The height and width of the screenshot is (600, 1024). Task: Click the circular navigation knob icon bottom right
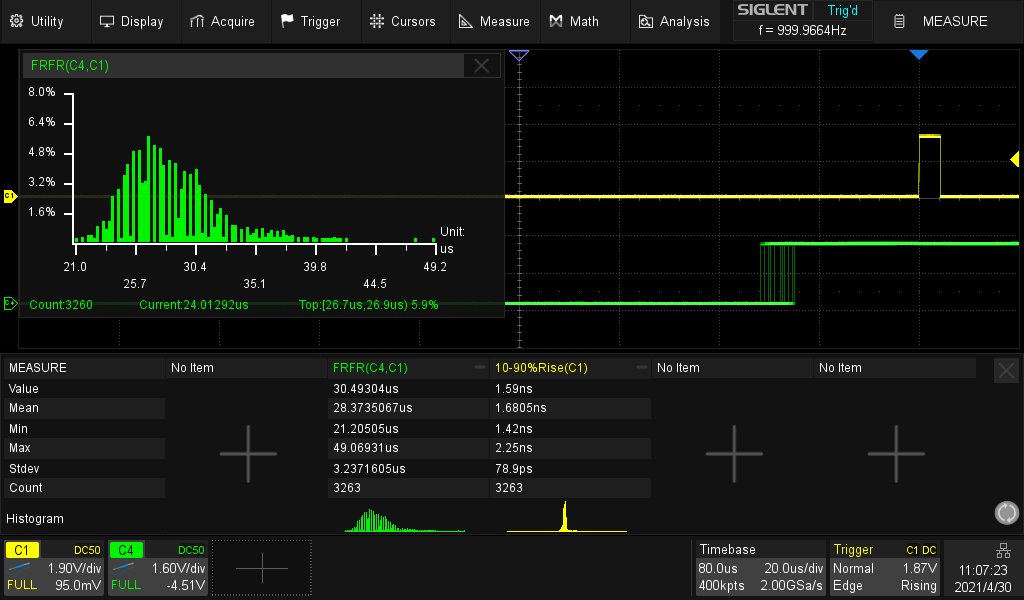[1006, 512]
